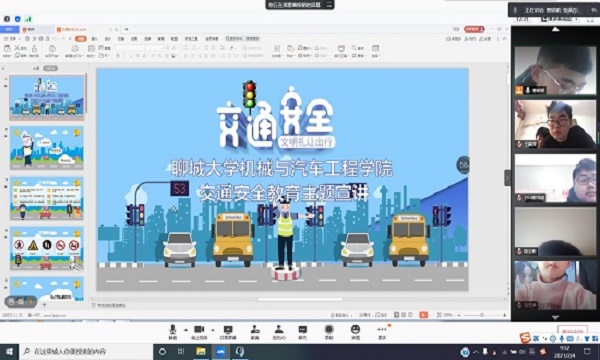Open microphone options arrow beside mute icon

(186, 330)
